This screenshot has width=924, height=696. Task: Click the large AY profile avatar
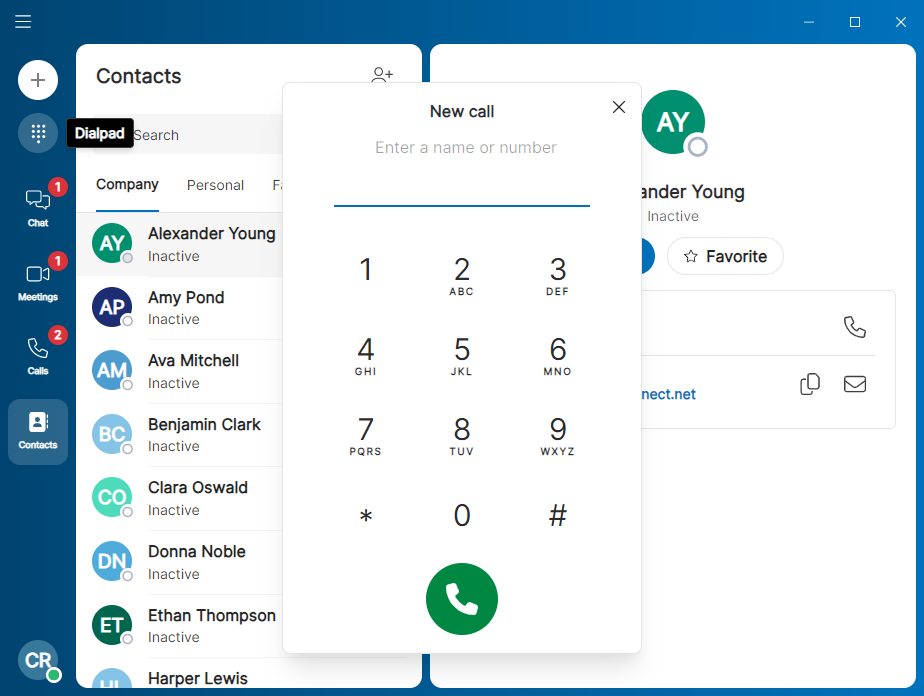pyautogui.click(x=673, y=123)
